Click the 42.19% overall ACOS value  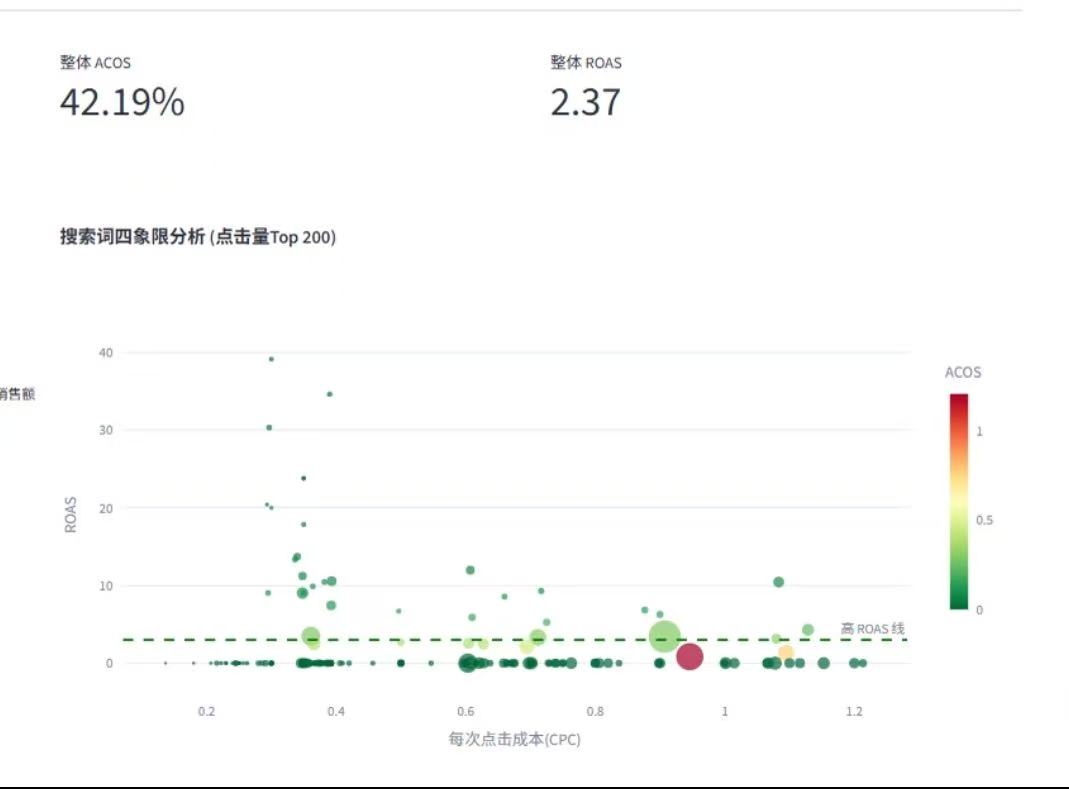point(122,102)
